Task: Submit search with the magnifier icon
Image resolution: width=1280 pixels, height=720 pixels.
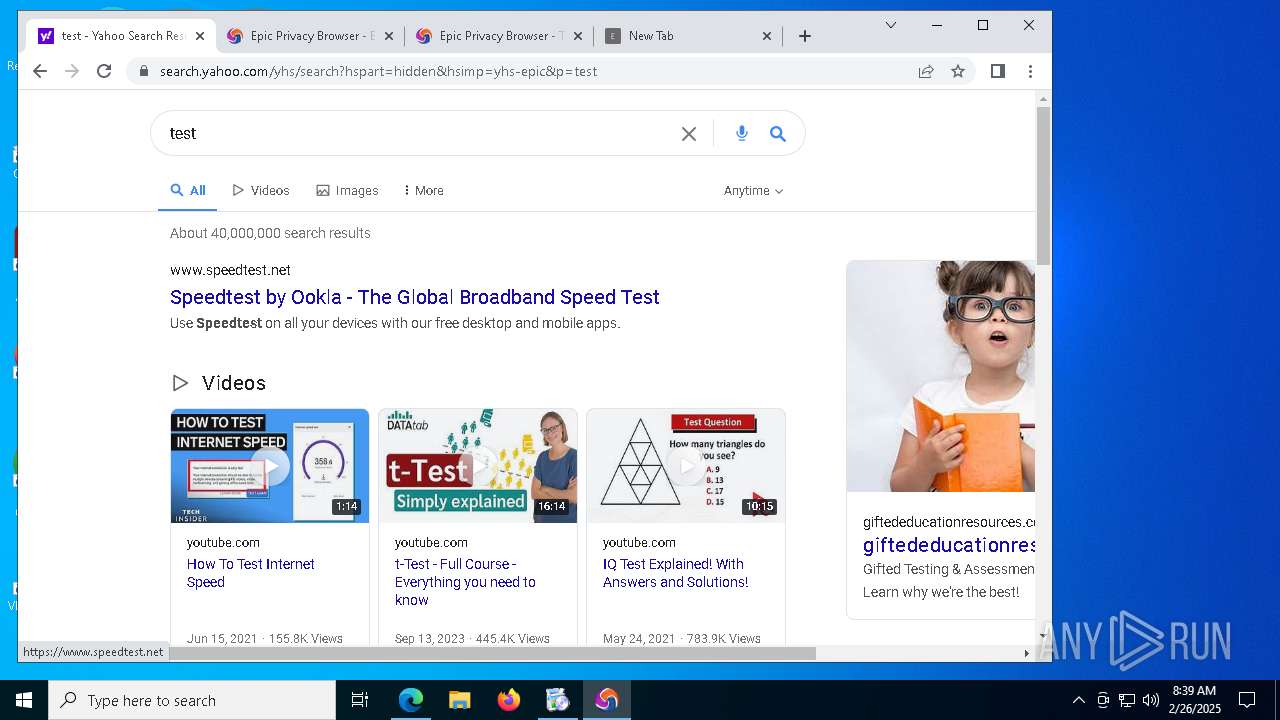Action: [x=778, y=134]
